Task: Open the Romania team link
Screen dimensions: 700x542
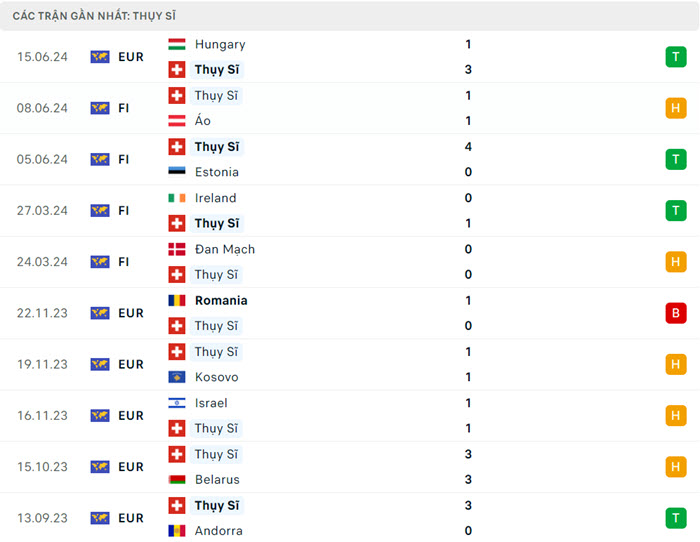Action: click(x=221, y=300)
